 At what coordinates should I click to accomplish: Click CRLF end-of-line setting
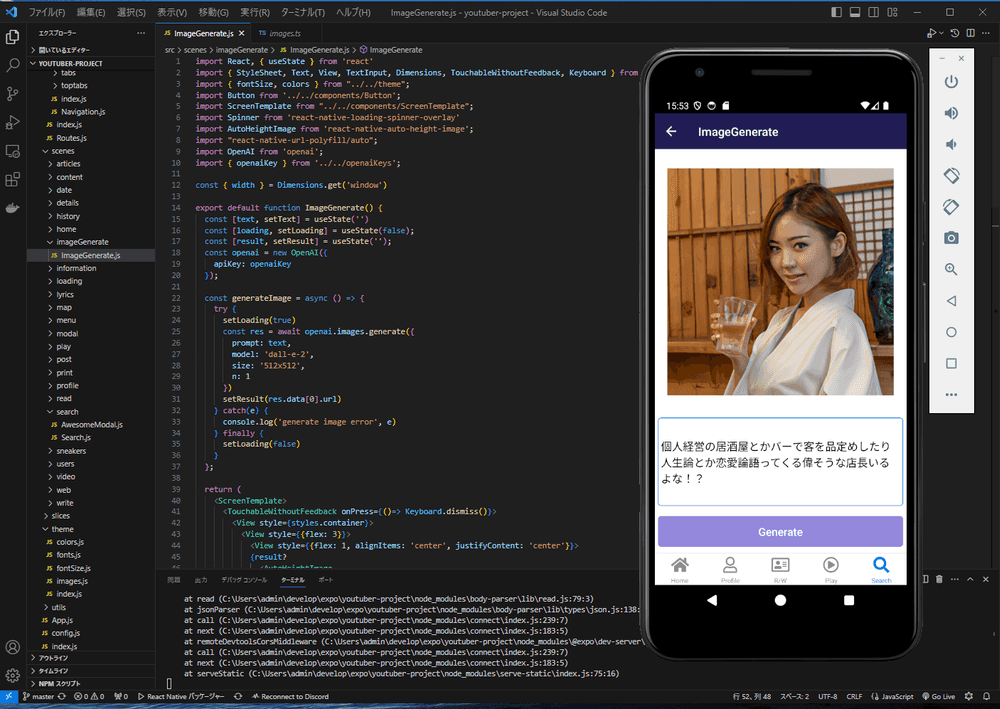[854, 696]
